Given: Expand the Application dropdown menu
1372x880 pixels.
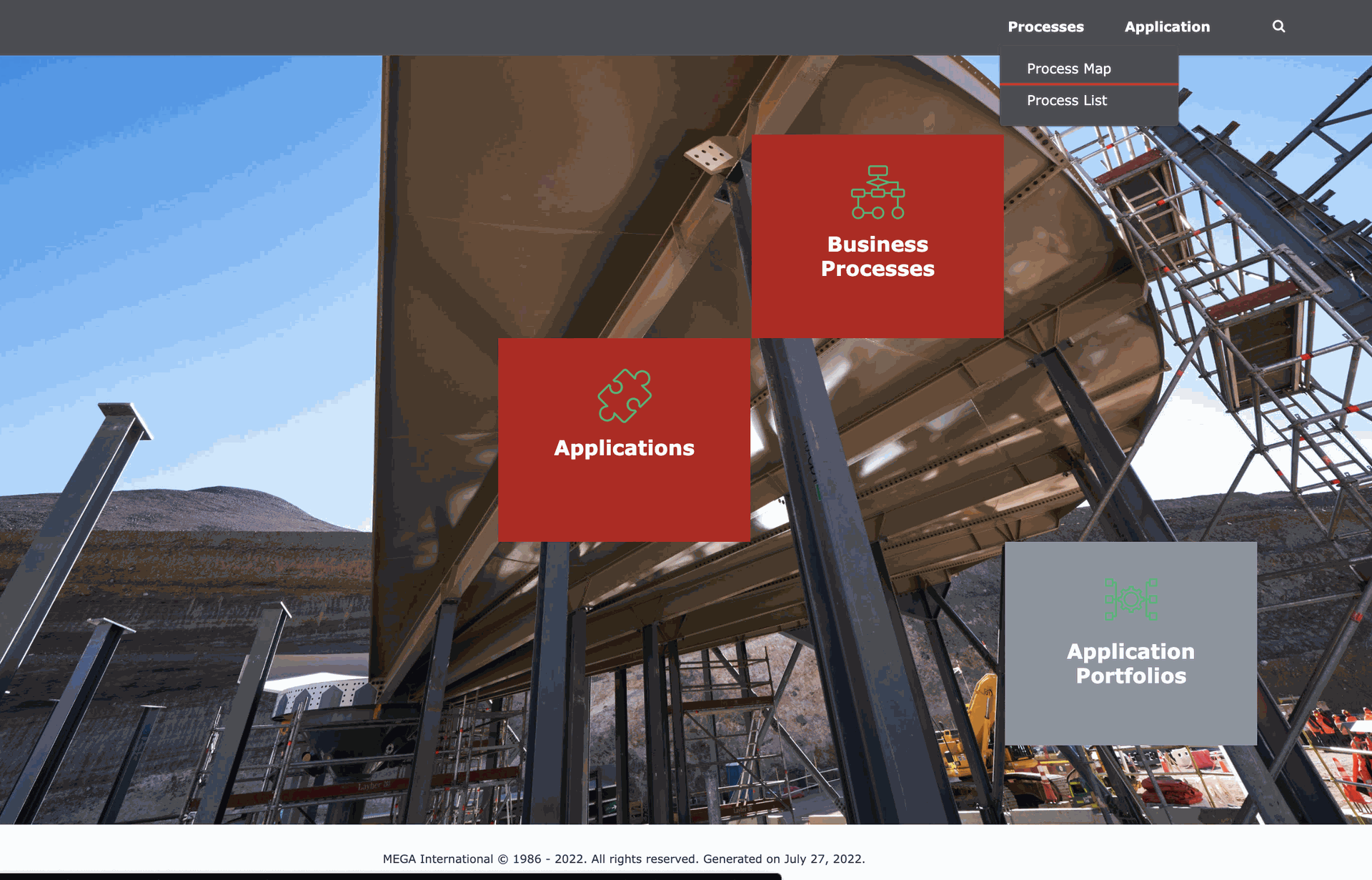Looking at the screenshot, I should 1167,27.
